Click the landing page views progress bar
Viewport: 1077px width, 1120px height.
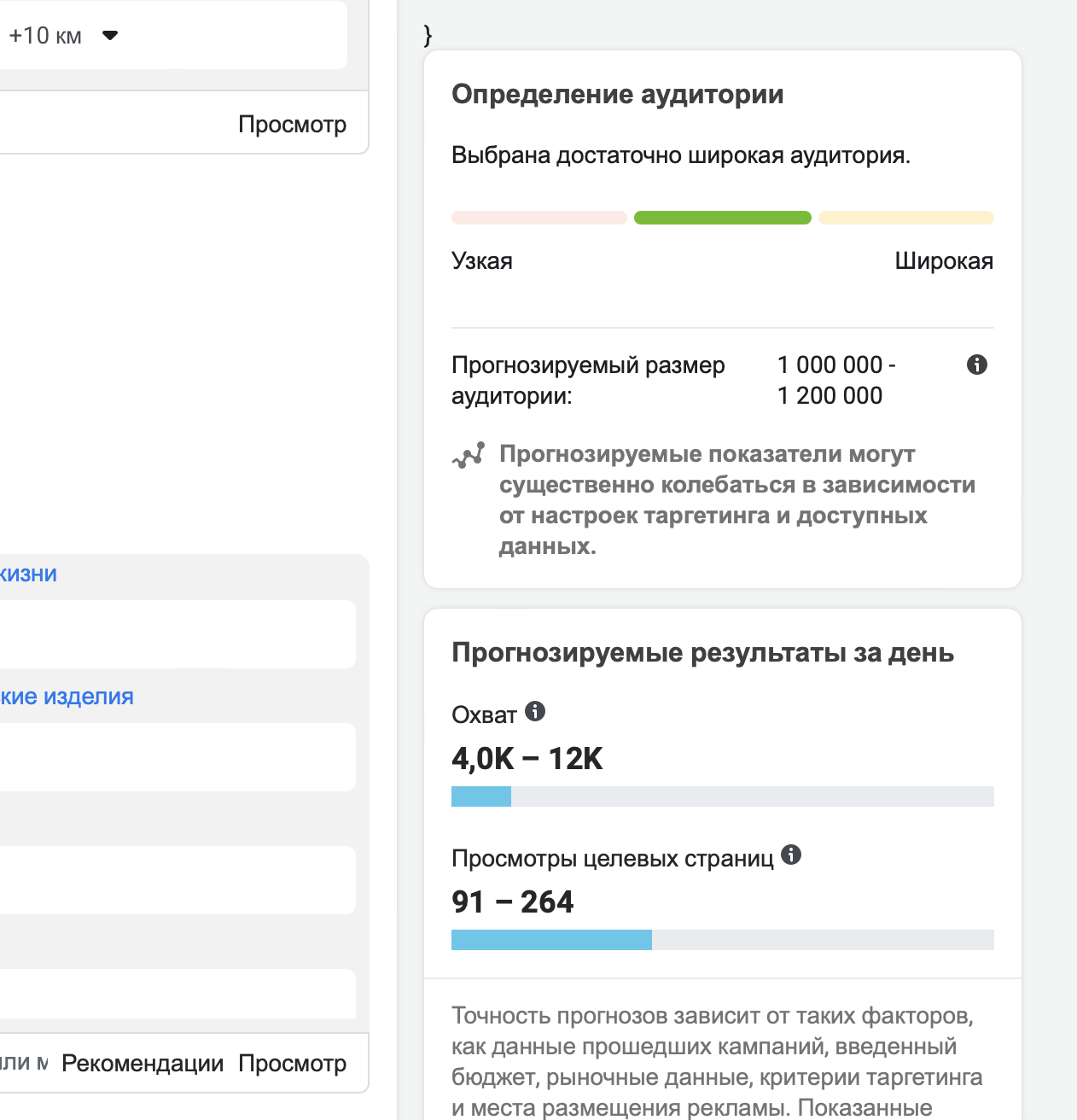click(x=723, y=940)
